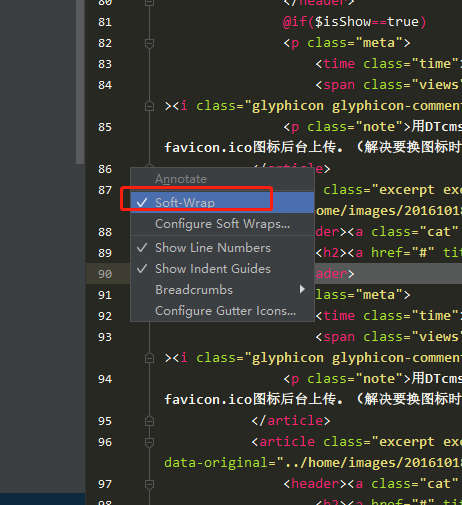The image size is (462, 505).
Task: Click line number 85 in gutter
Action: 105,127
